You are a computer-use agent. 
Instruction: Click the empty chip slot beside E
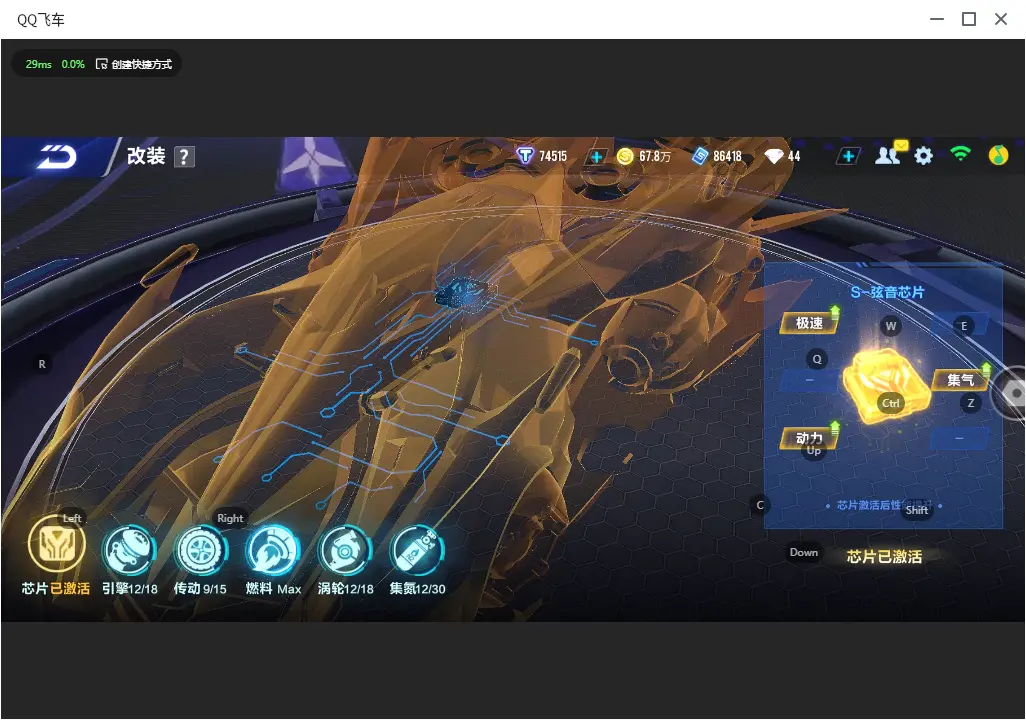(x=960, y=323)
